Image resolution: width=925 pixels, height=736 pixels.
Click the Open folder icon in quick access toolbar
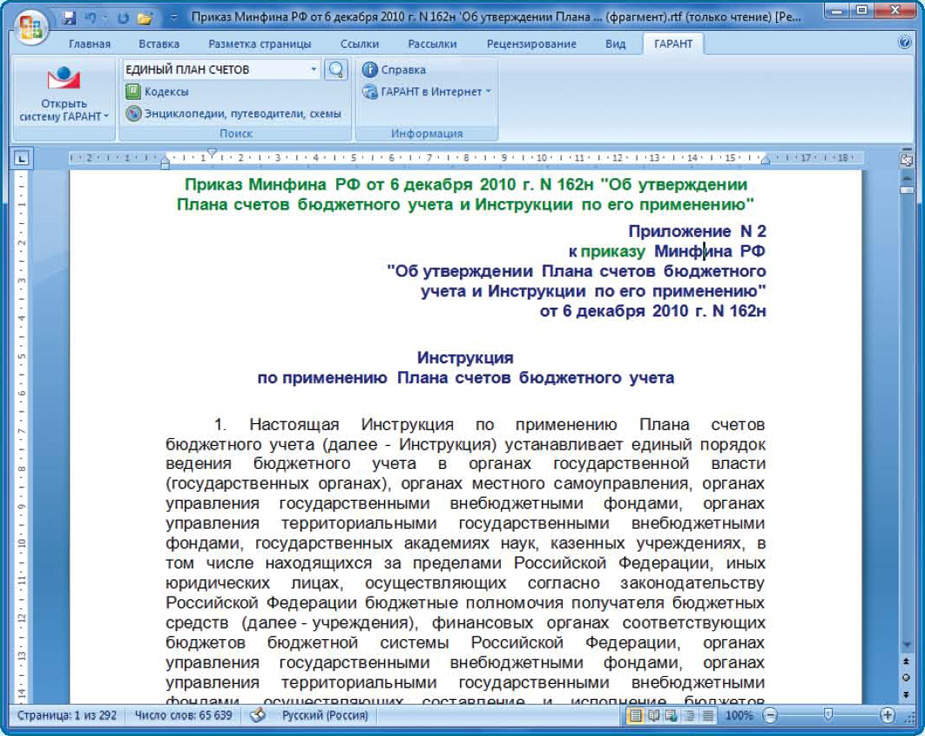[145, 18]
